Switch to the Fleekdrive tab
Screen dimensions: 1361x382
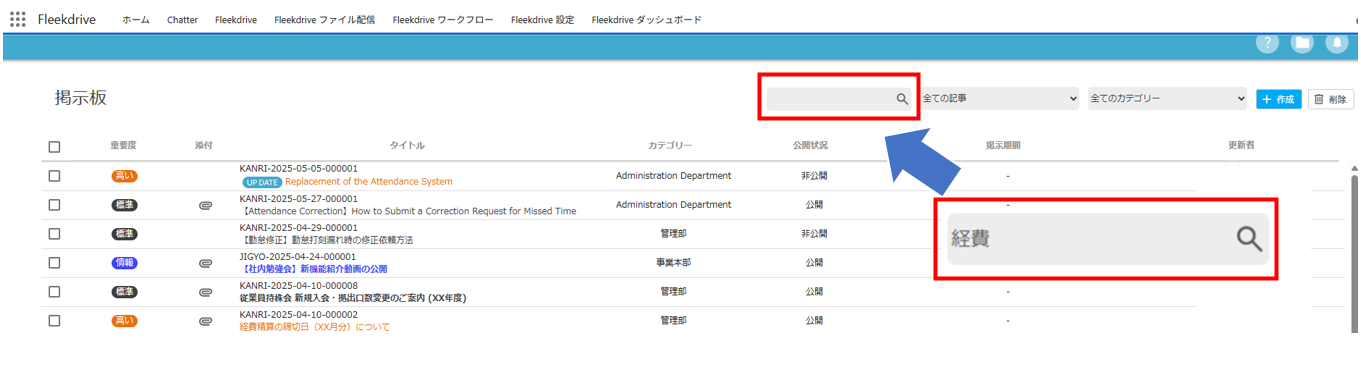[x=236, y=20]
